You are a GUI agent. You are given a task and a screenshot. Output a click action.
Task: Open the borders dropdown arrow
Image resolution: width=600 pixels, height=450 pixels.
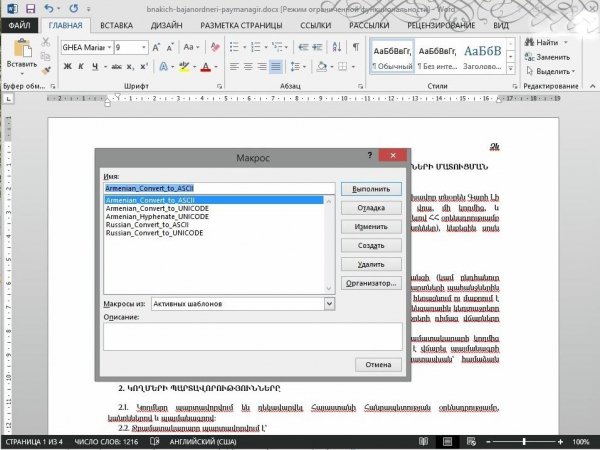[x=353, y=67]
